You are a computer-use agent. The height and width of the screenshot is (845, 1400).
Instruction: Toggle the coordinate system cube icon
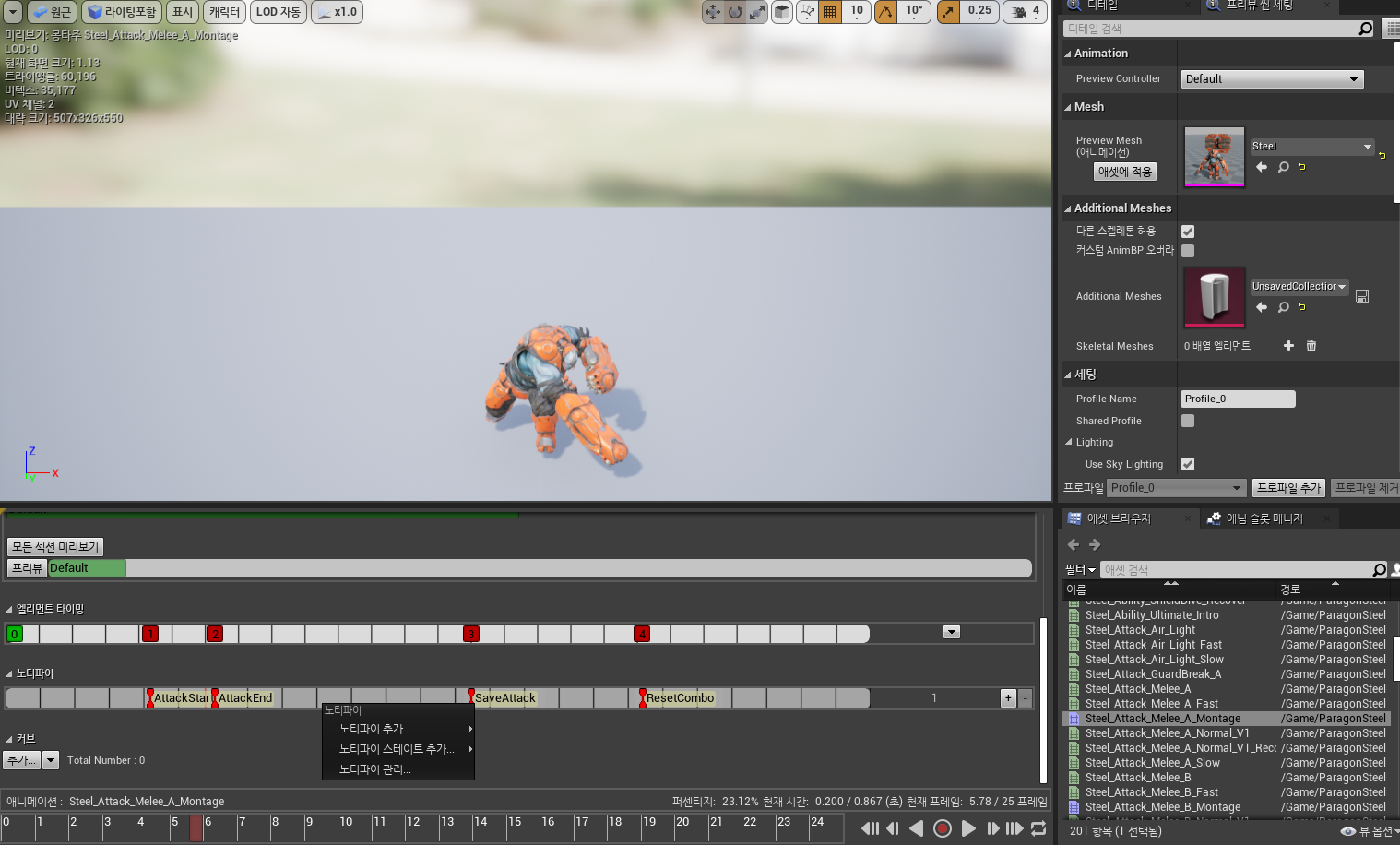[x=782, y=12]
